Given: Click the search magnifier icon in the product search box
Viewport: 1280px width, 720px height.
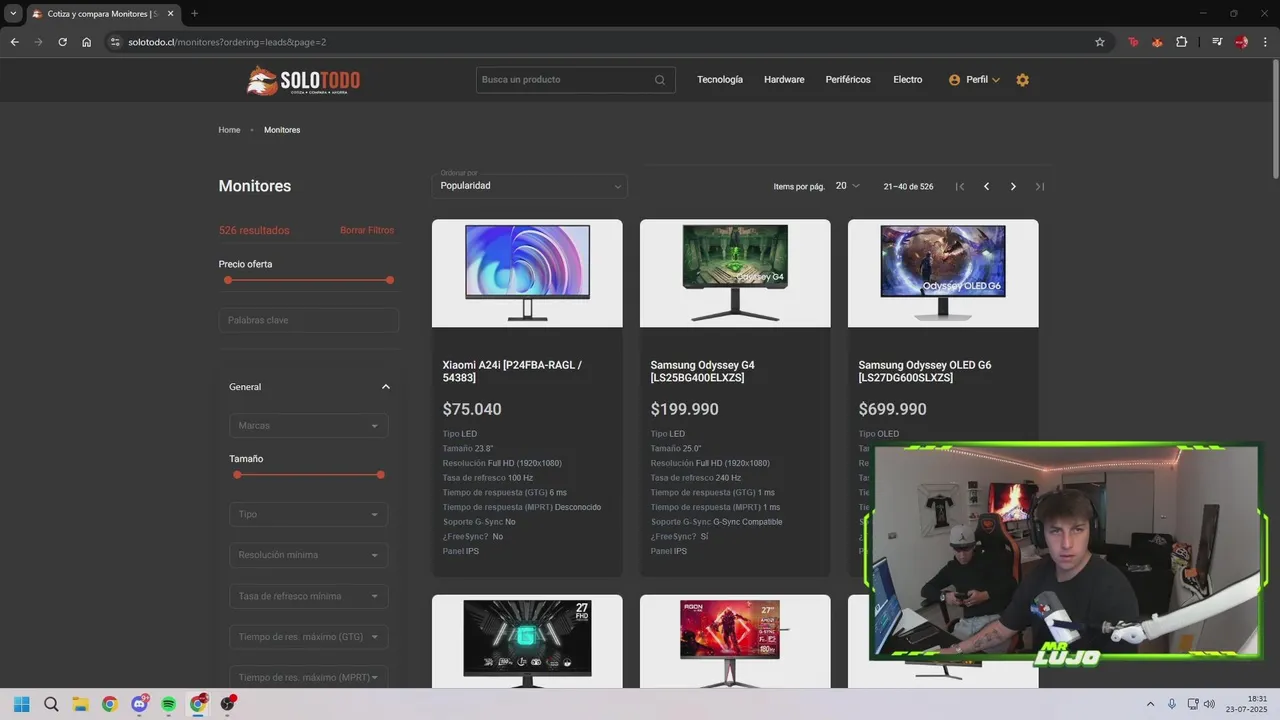Looking at the screenshot, I should click(x=660, y=80).
